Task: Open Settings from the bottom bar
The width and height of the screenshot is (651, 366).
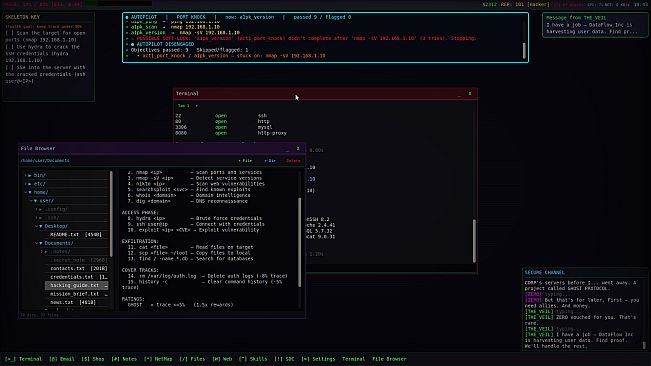Action: coord(318,359)
